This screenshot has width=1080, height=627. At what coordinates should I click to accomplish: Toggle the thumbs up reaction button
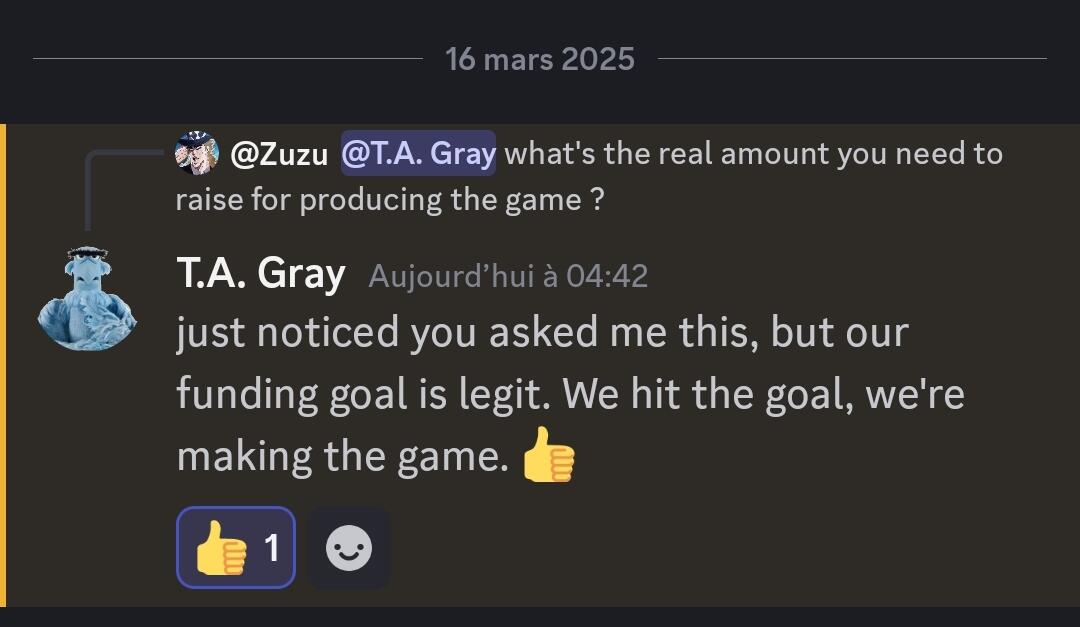236,548
